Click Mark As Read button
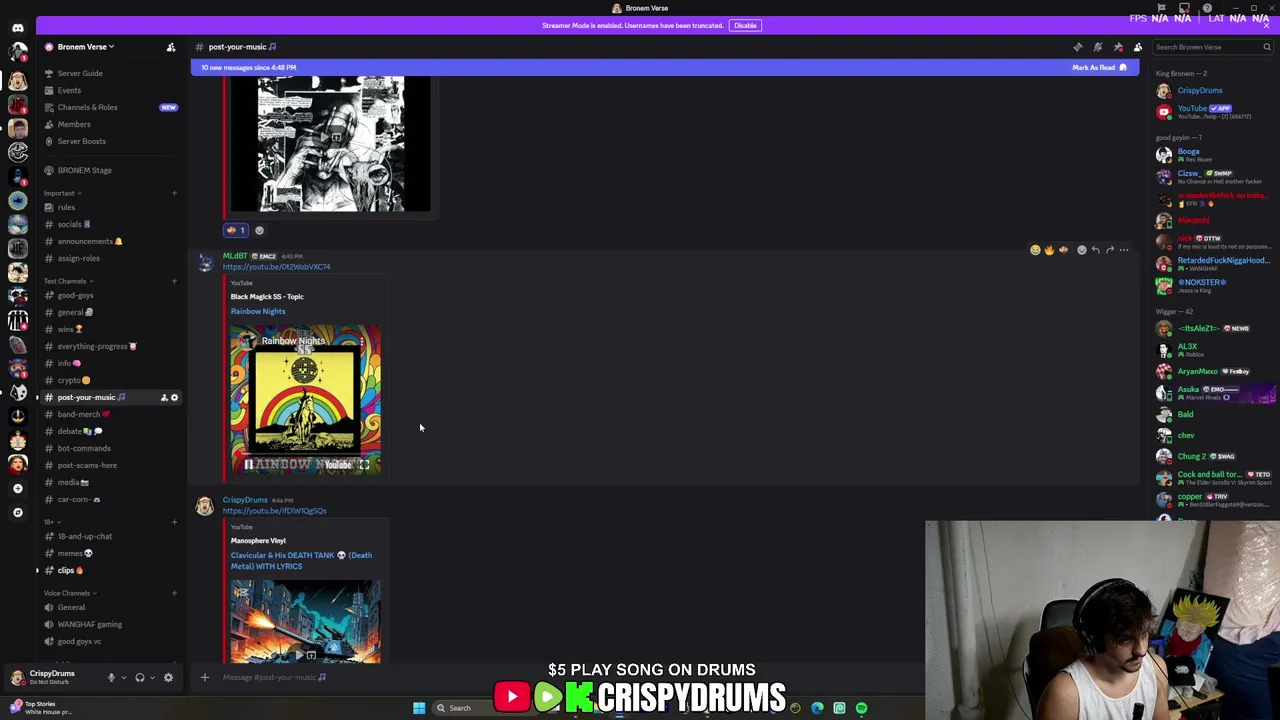Viewport: 1280px width, 720px height. click(1099, 67)
